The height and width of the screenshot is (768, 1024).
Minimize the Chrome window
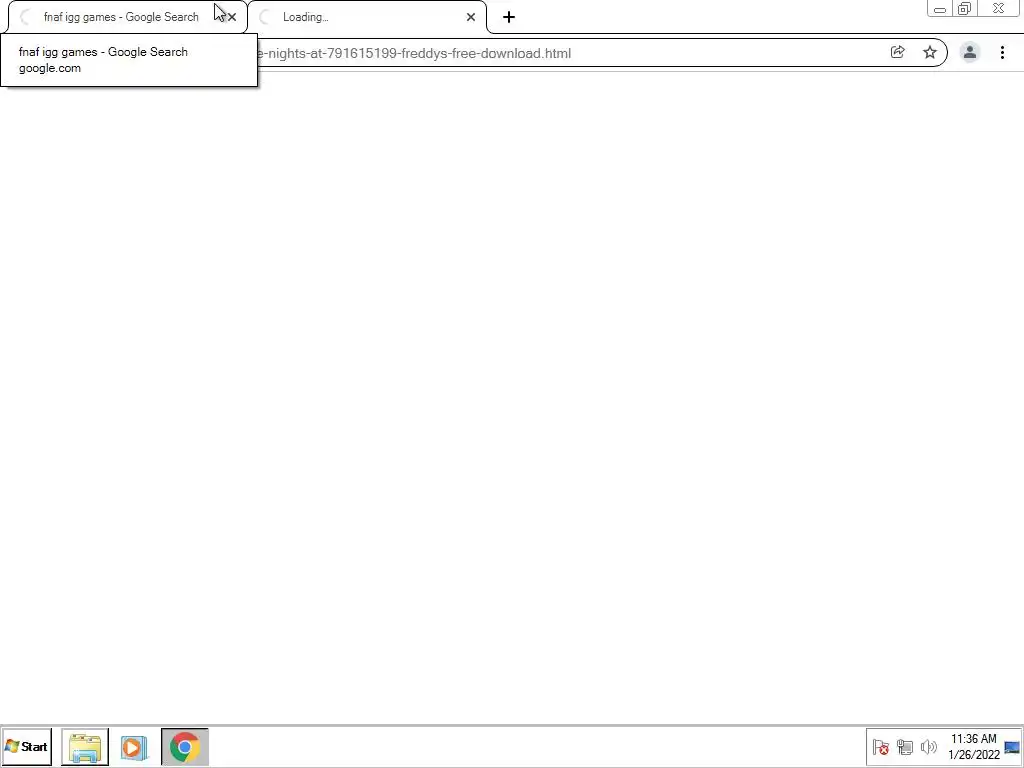pyautogui.click(x=940, y=8)
